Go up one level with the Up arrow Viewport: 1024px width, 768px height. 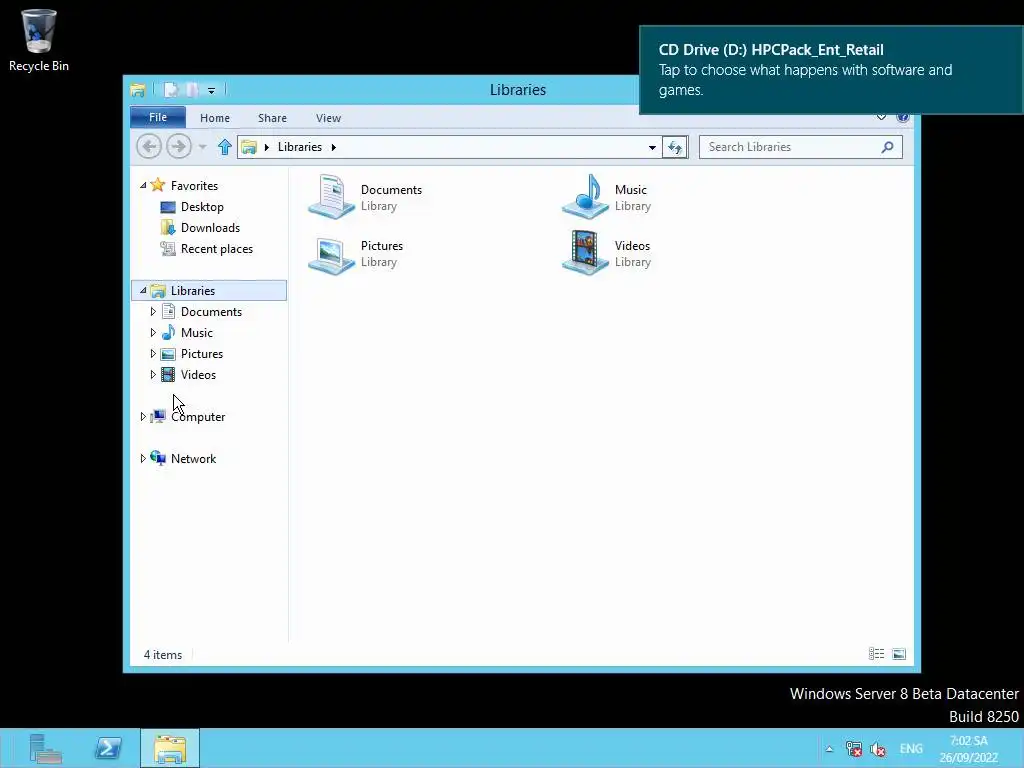[x=225, y=147]
